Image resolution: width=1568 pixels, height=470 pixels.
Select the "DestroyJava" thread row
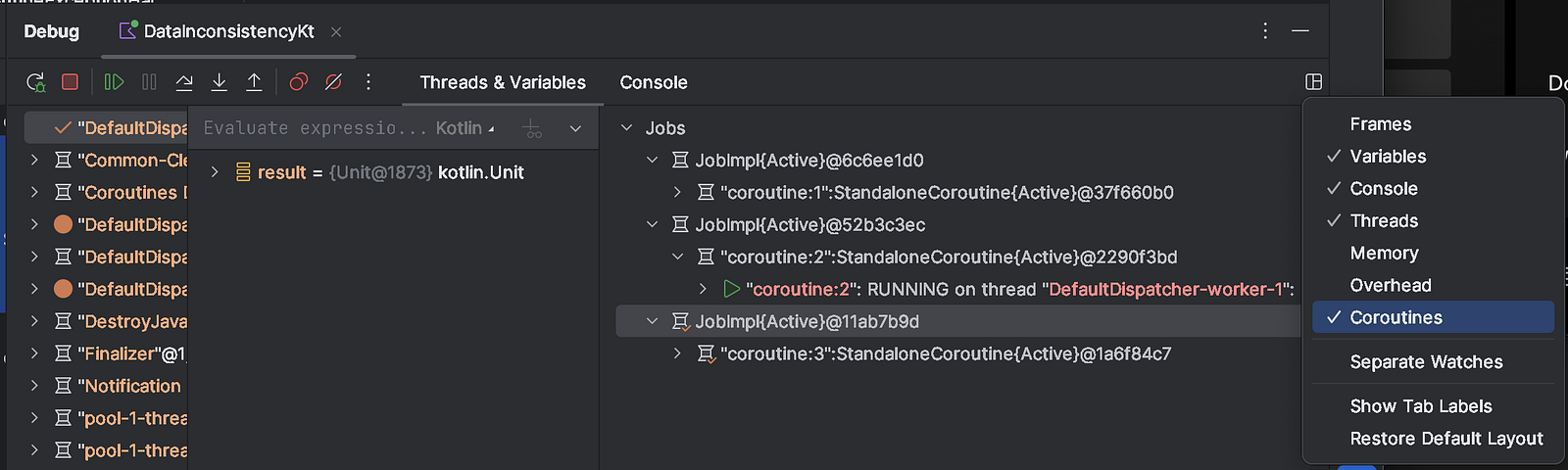[x=106, y=321]
